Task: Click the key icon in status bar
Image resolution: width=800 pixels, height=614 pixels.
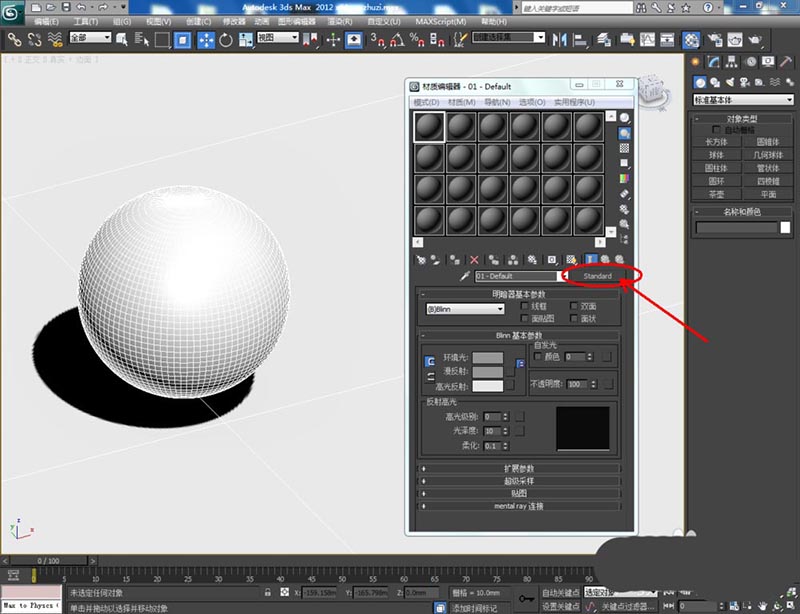Action: [x=526, y=599]
